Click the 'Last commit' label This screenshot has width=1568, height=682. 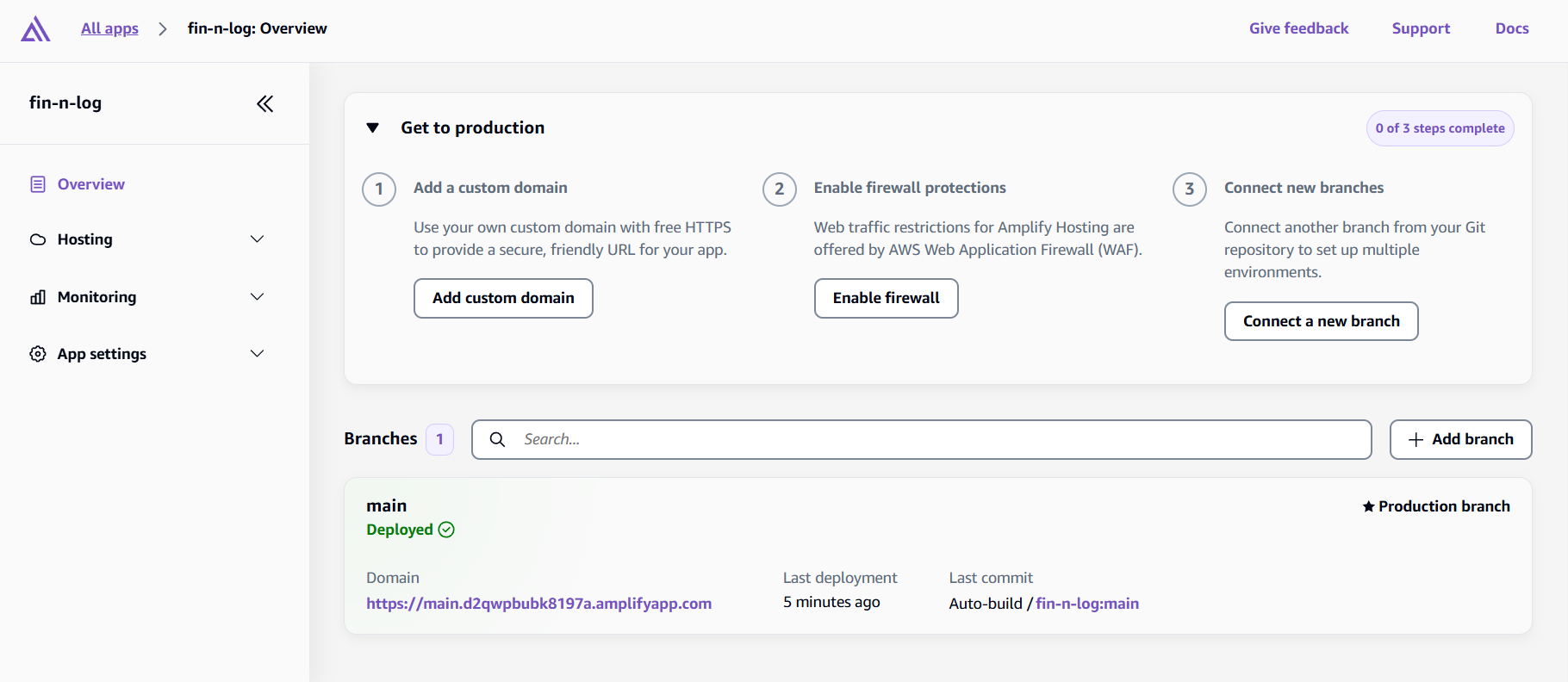pyautogui.click(x=991, y=578)
